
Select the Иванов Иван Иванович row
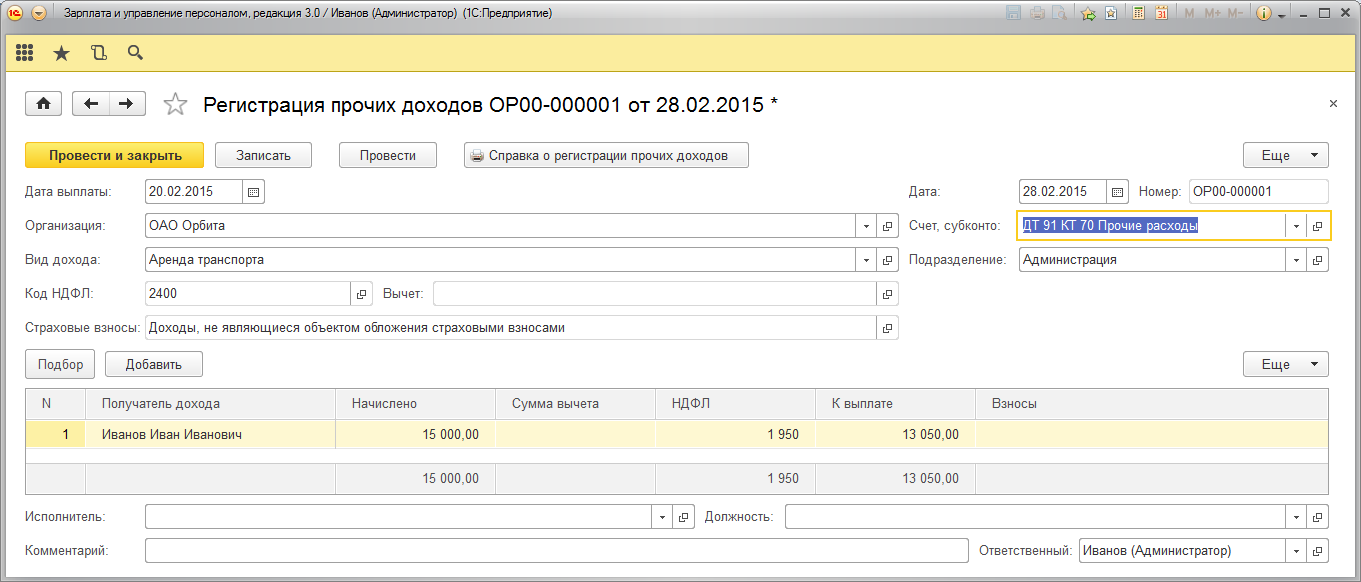(172, 435)
